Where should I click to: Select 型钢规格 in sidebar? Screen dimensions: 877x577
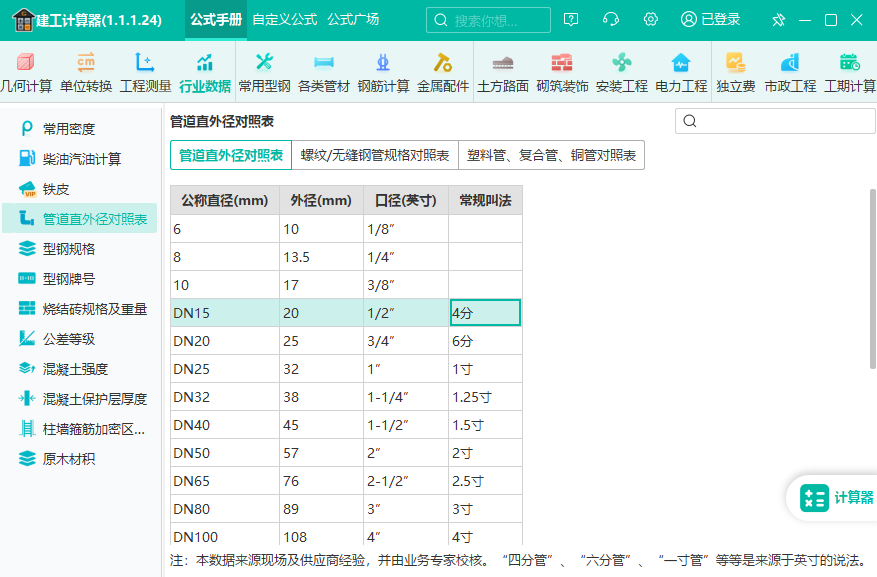click(x=80, y=249)
